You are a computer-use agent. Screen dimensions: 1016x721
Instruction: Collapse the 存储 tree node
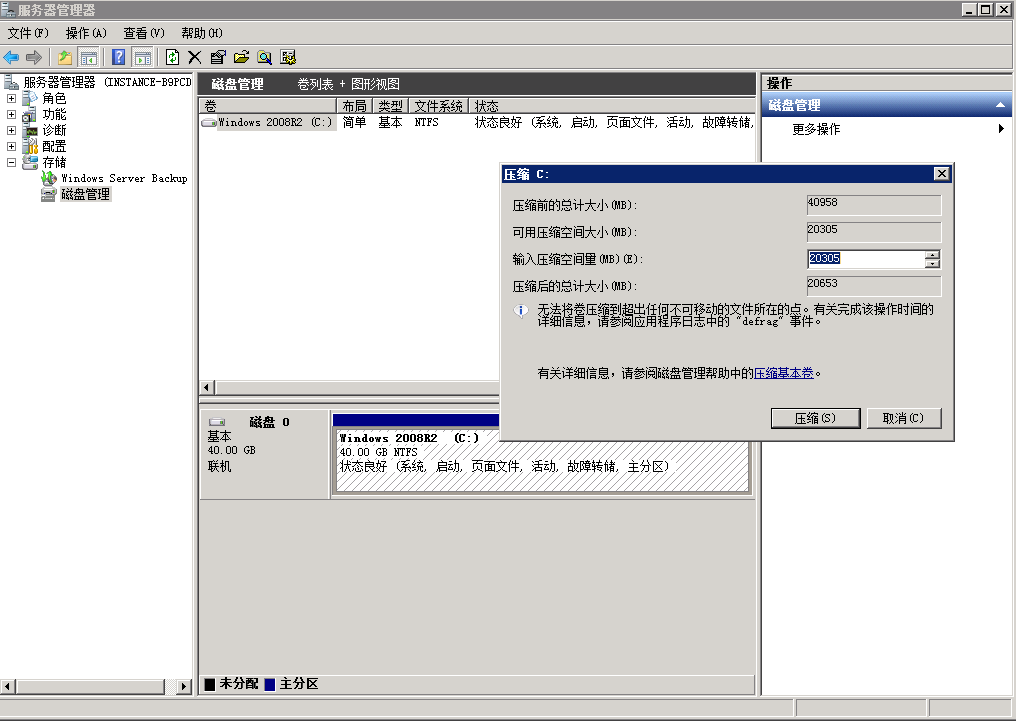(x=11, y=162)
